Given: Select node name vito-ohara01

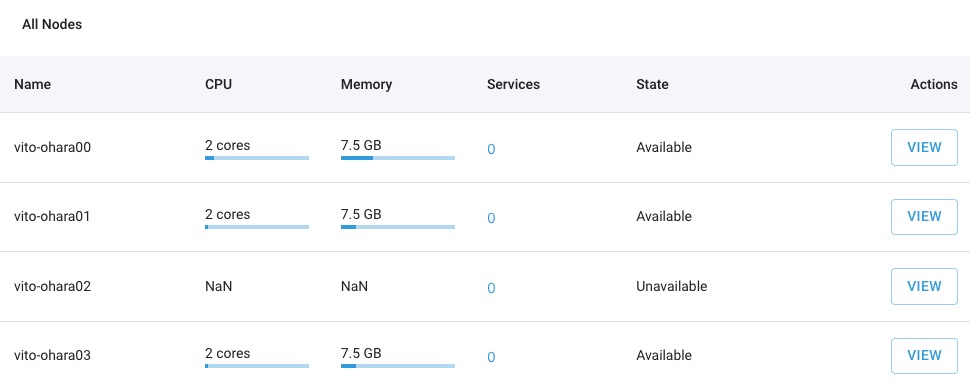Looking at the screenshot, I should pyautogui.click(x=52, y=217).
